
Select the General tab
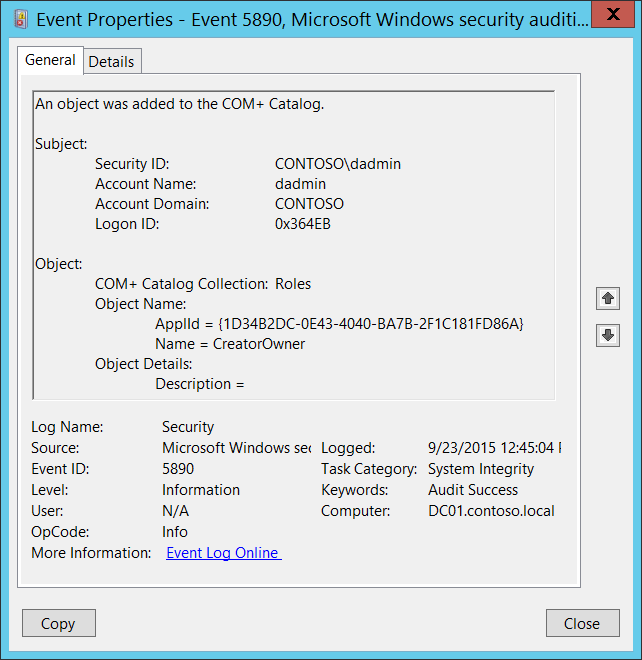point(51,60)
